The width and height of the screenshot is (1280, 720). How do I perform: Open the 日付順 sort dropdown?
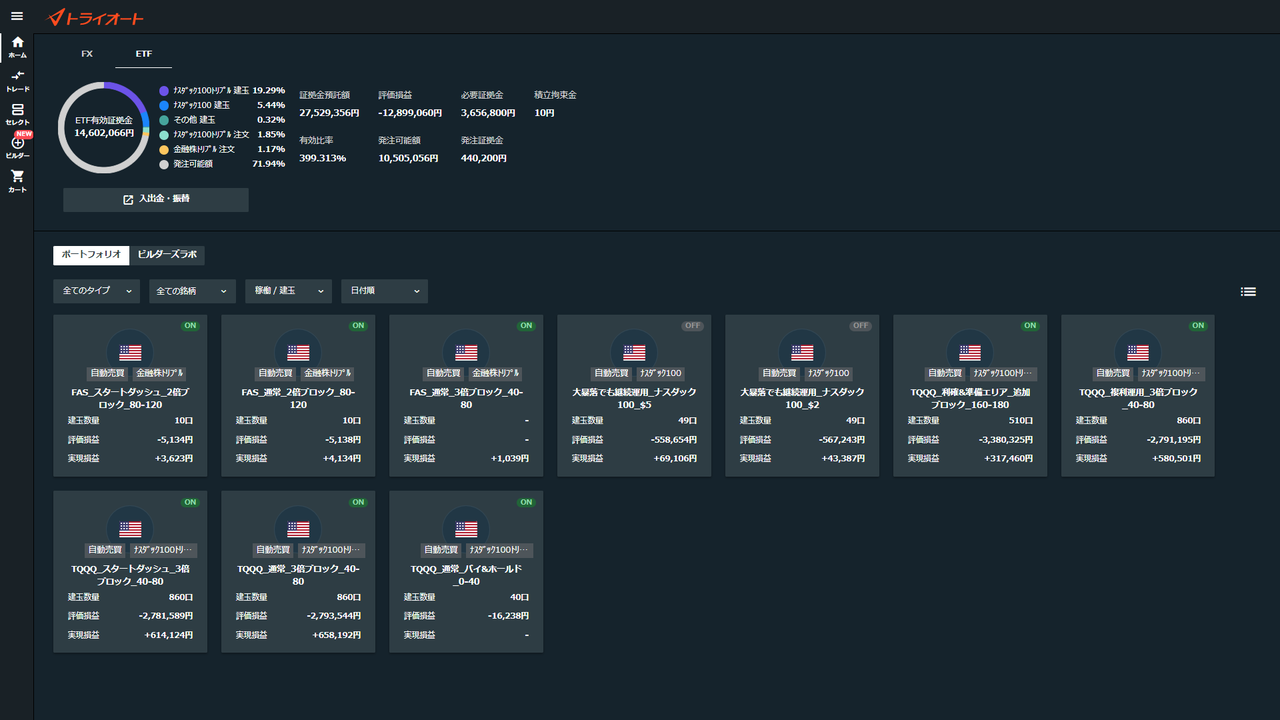coord(384,291)
